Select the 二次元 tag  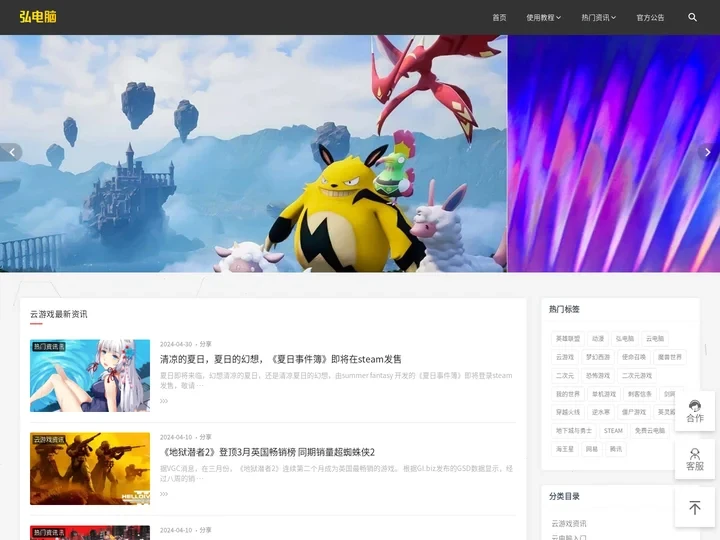coord(565,376)
